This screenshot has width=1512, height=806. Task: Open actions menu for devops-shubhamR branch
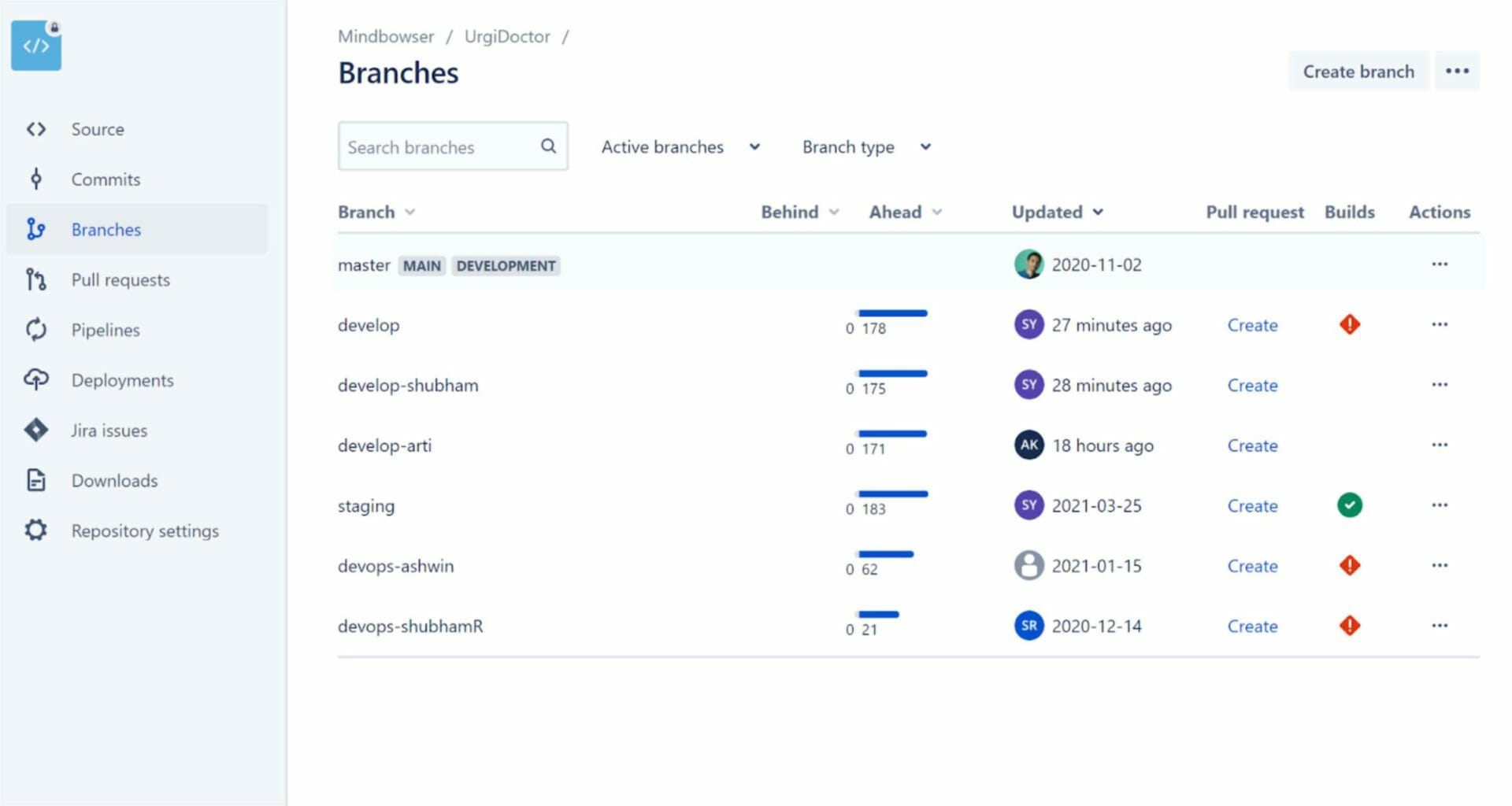coord(1440,625)
